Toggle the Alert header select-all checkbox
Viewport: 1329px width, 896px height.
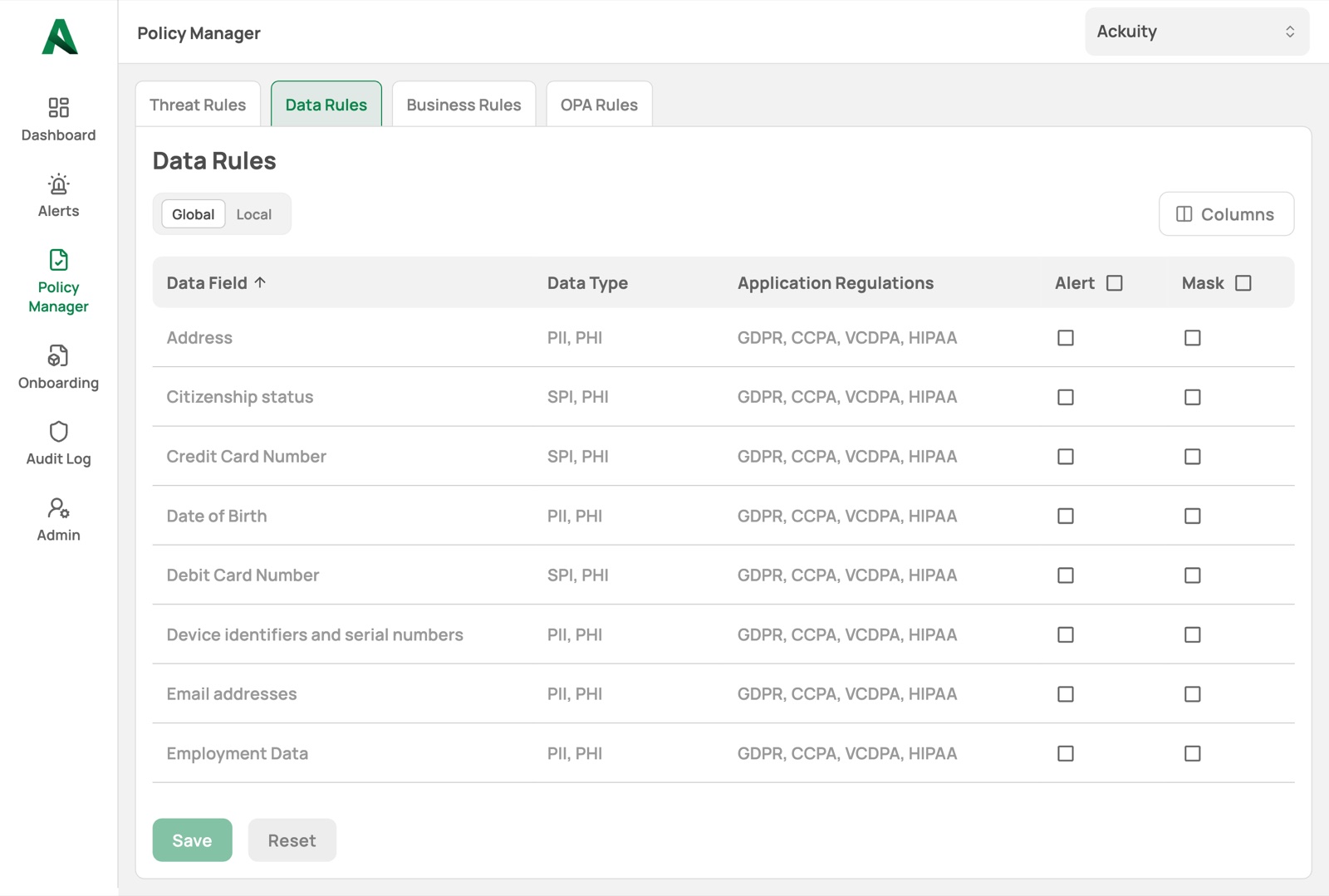click(1115, 283)
